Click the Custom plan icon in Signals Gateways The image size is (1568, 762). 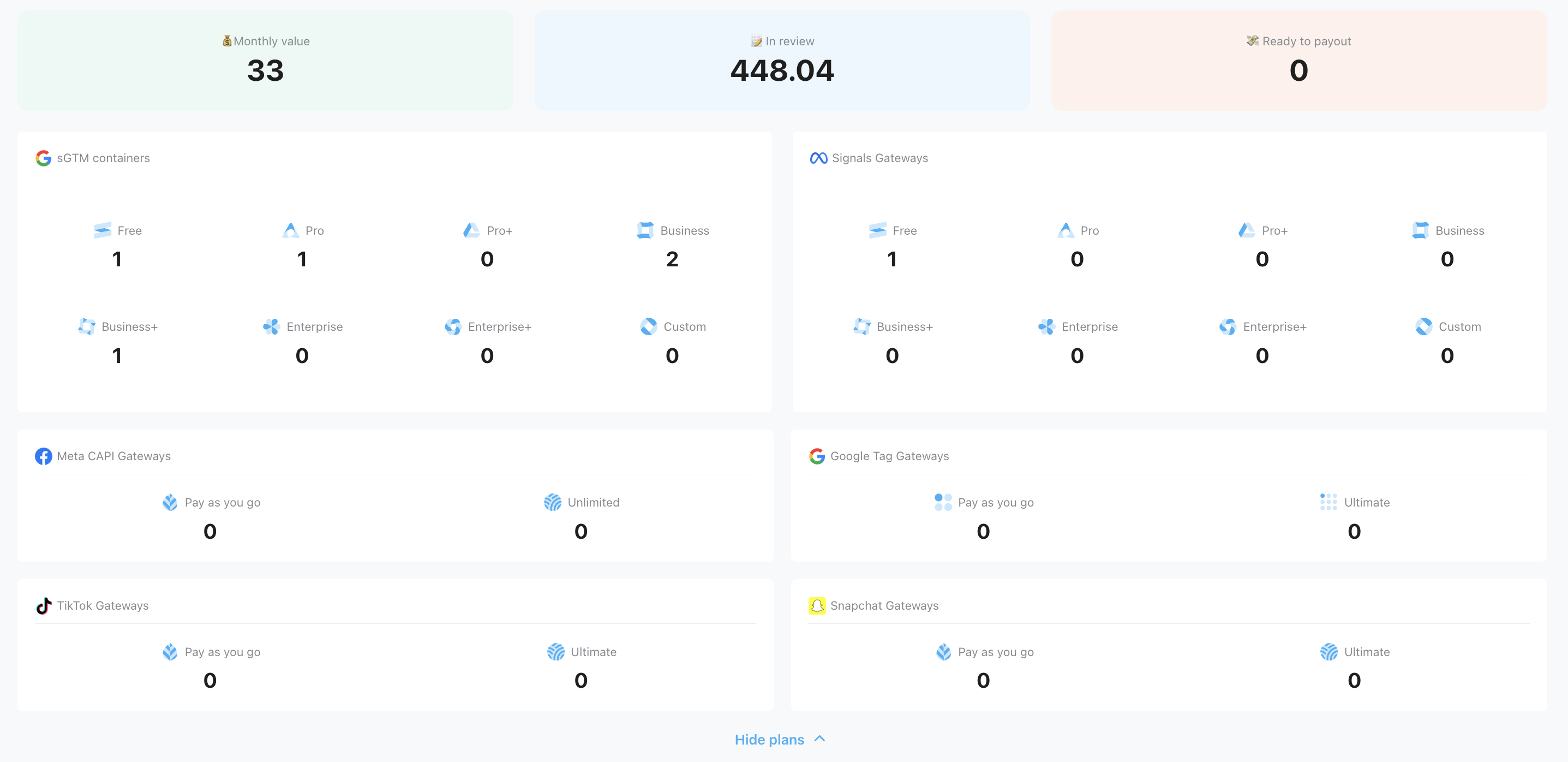pyautogui.click(x=1424, y=326)
